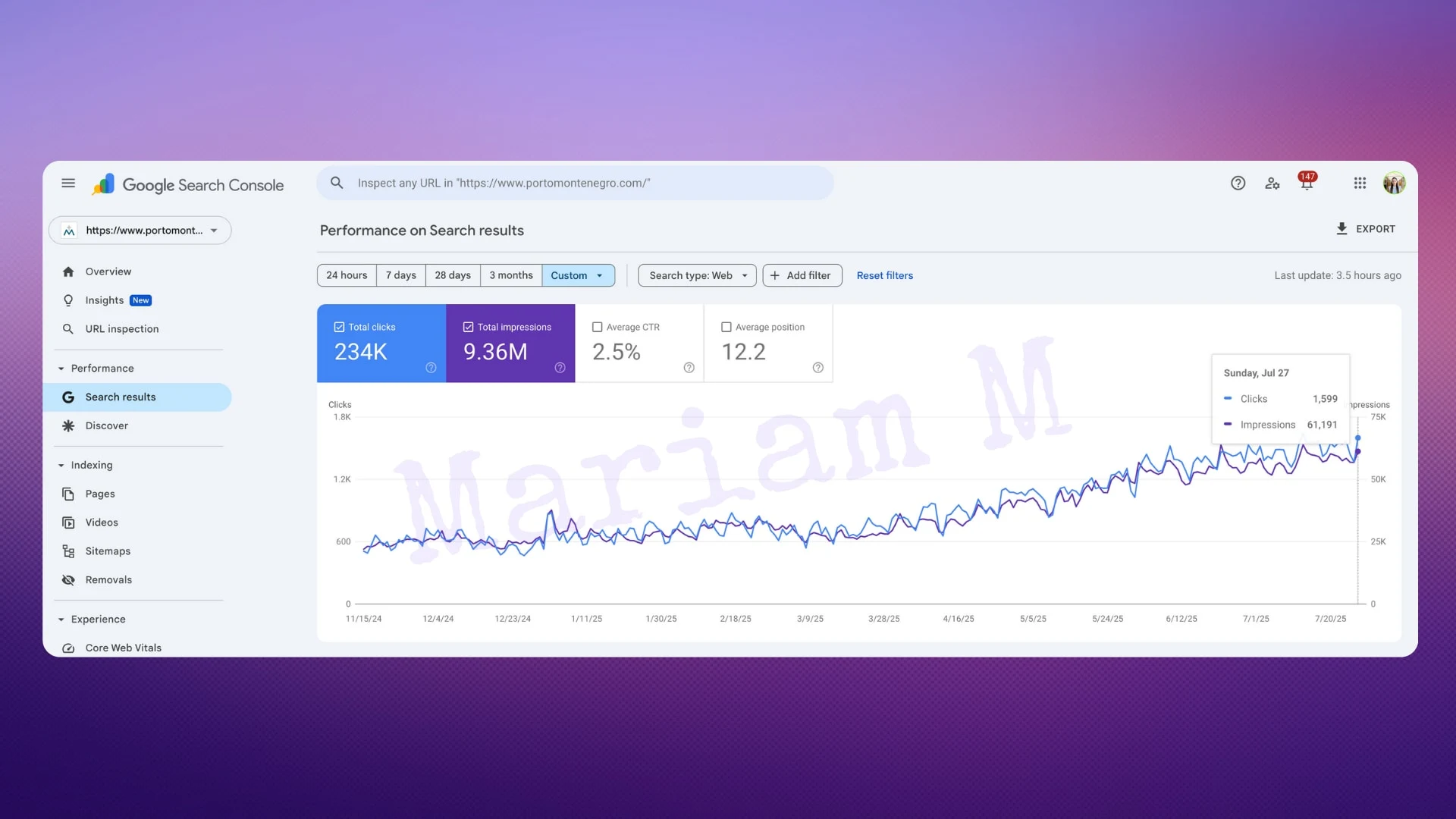Open the URL inspection tool
Screen dimensions: 1456x819
point(121,328)
